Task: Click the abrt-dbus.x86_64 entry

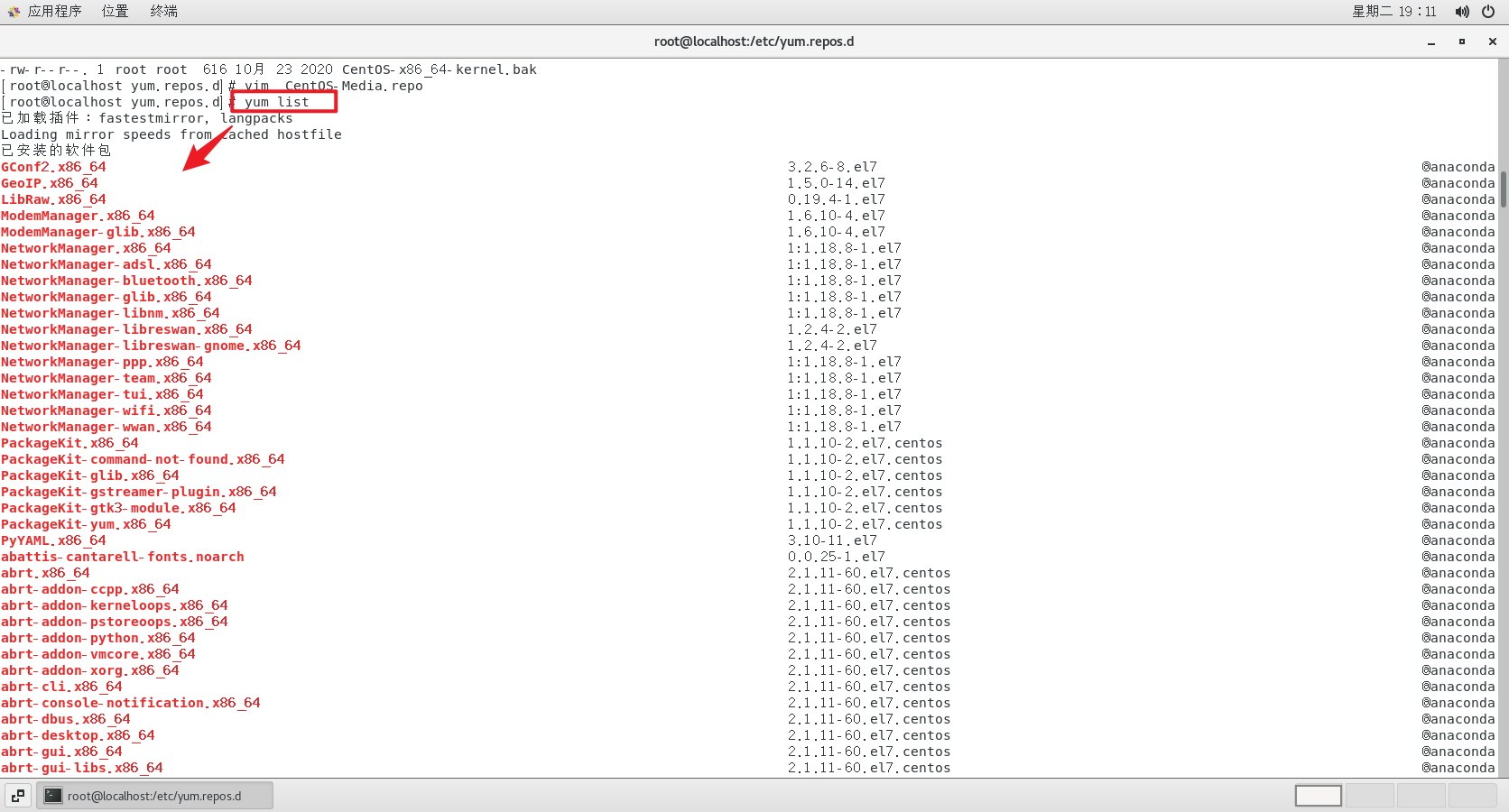Action: tap(66, 719)
